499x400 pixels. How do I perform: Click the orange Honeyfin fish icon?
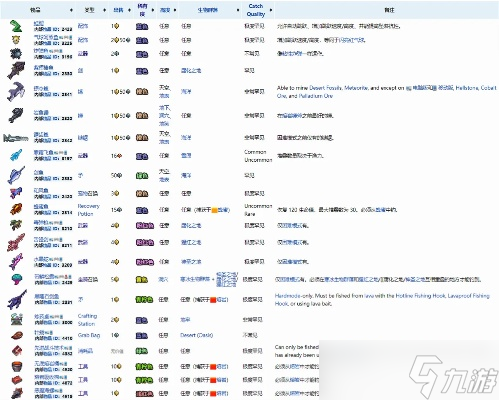point(16,209)
